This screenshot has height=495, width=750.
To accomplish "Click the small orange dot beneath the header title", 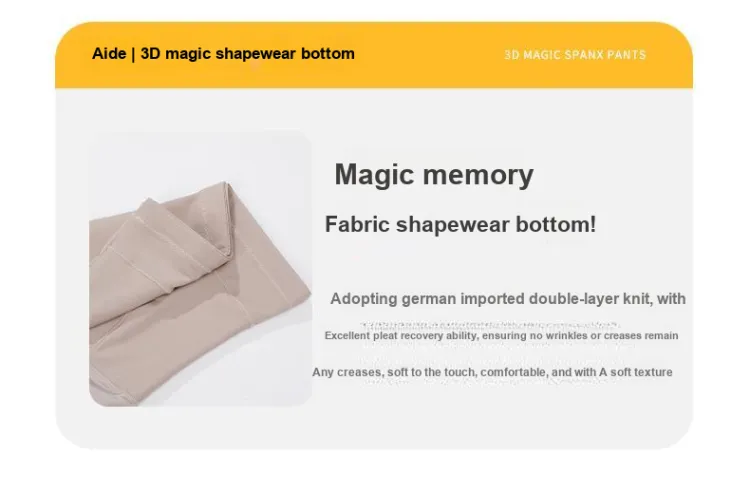I will (x=255, y=66).
